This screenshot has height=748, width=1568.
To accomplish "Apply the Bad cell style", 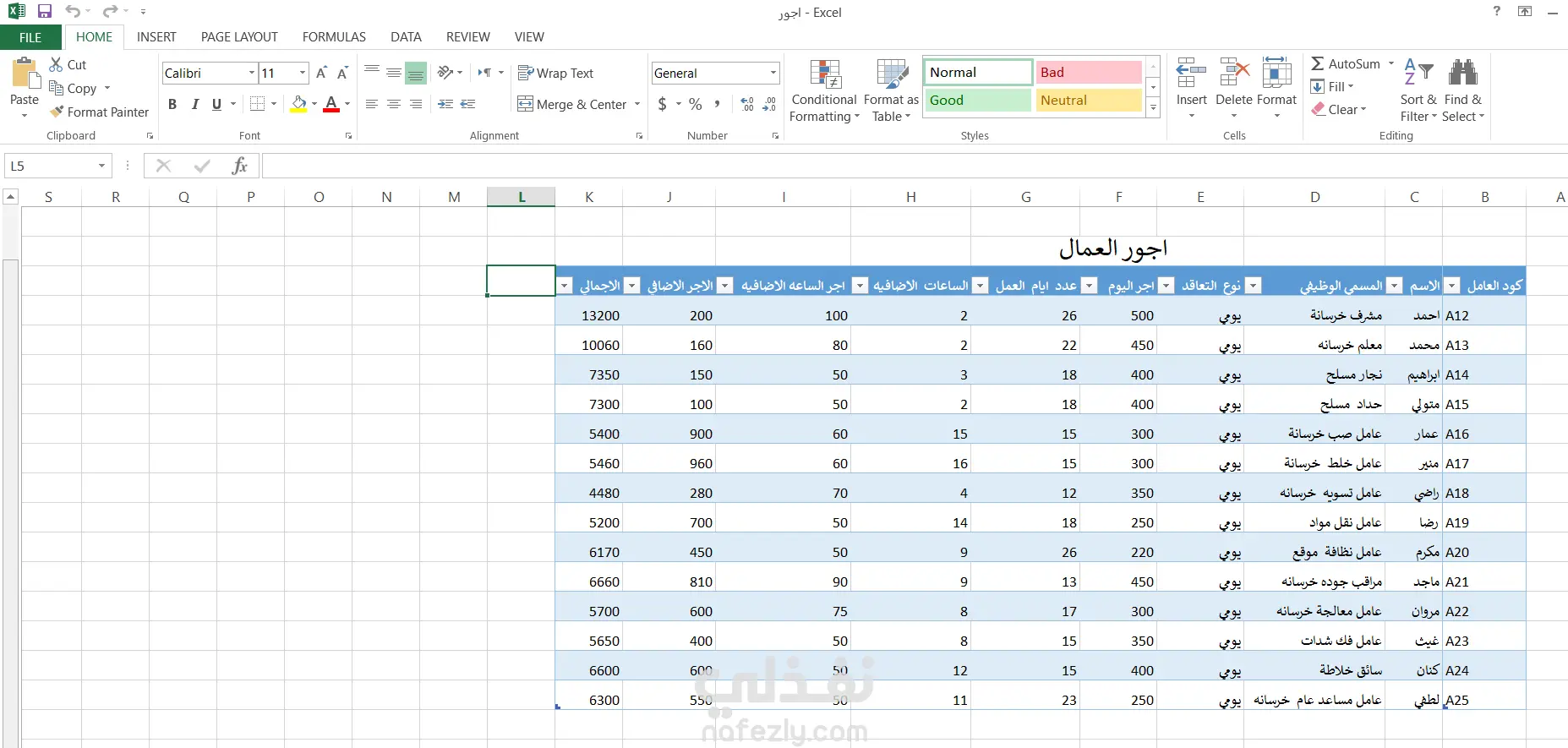I will coord(1089,73).
